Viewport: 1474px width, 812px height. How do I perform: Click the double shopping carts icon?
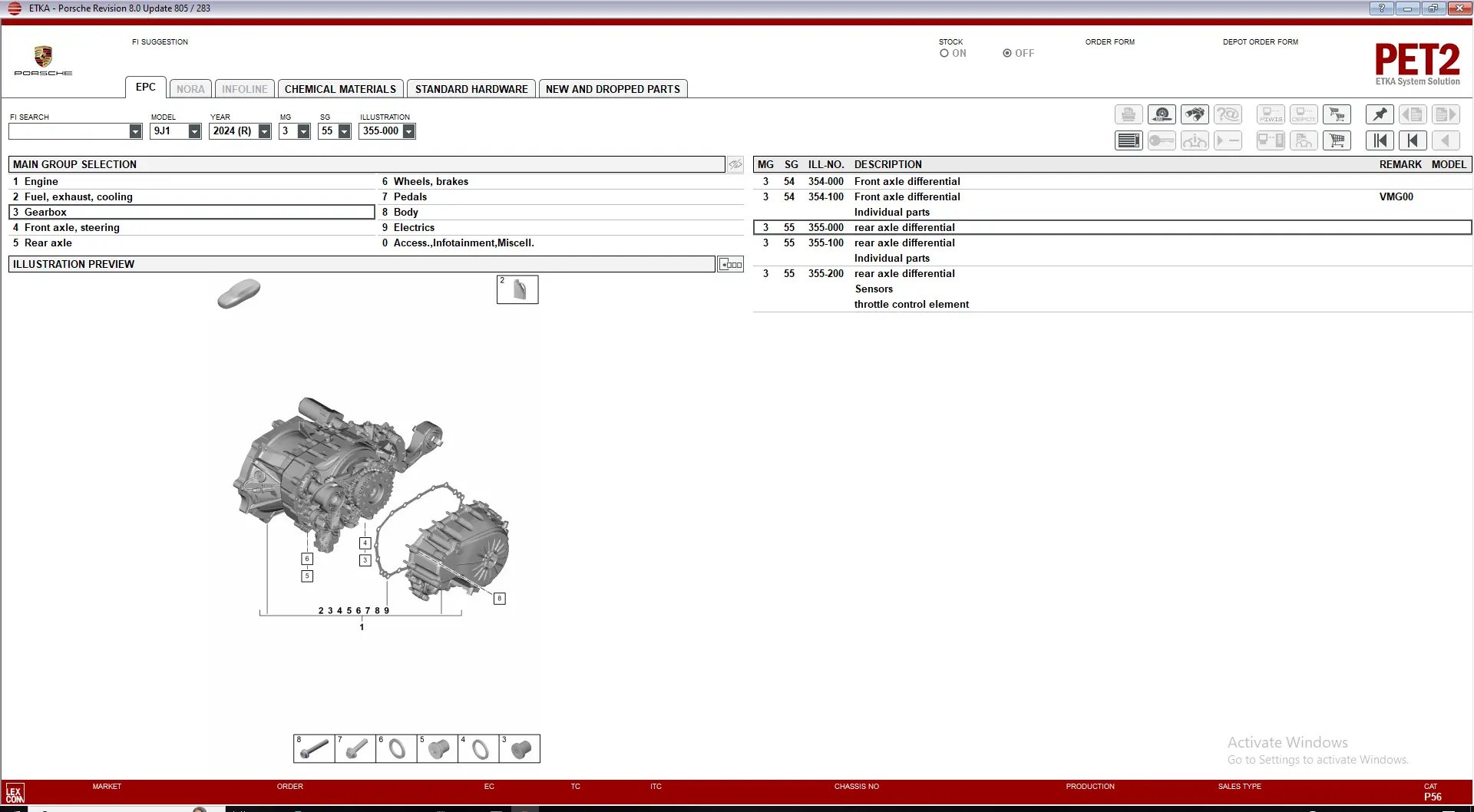pyautogui.click(x=1337, y=115)
